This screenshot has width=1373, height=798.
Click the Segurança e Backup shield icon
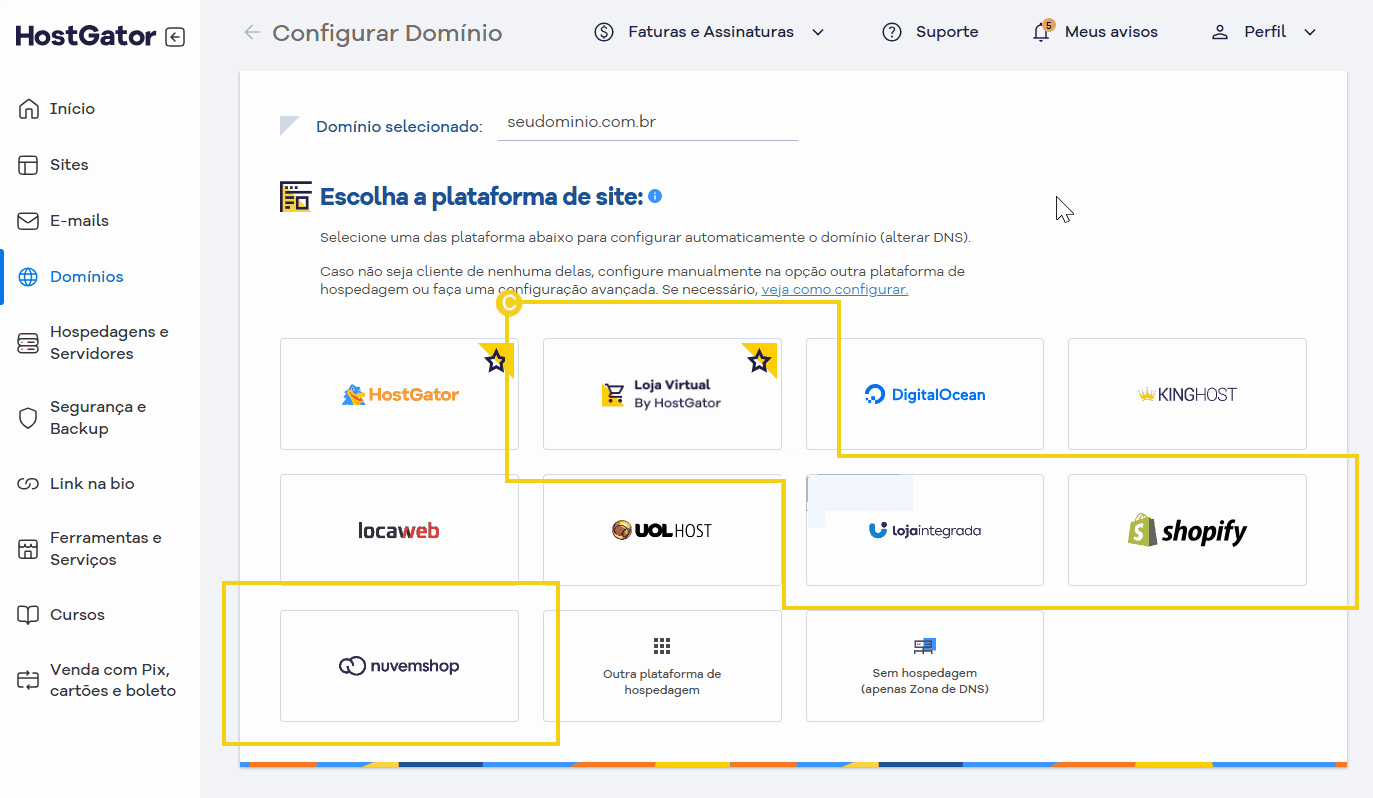click(x=28, y=418)
